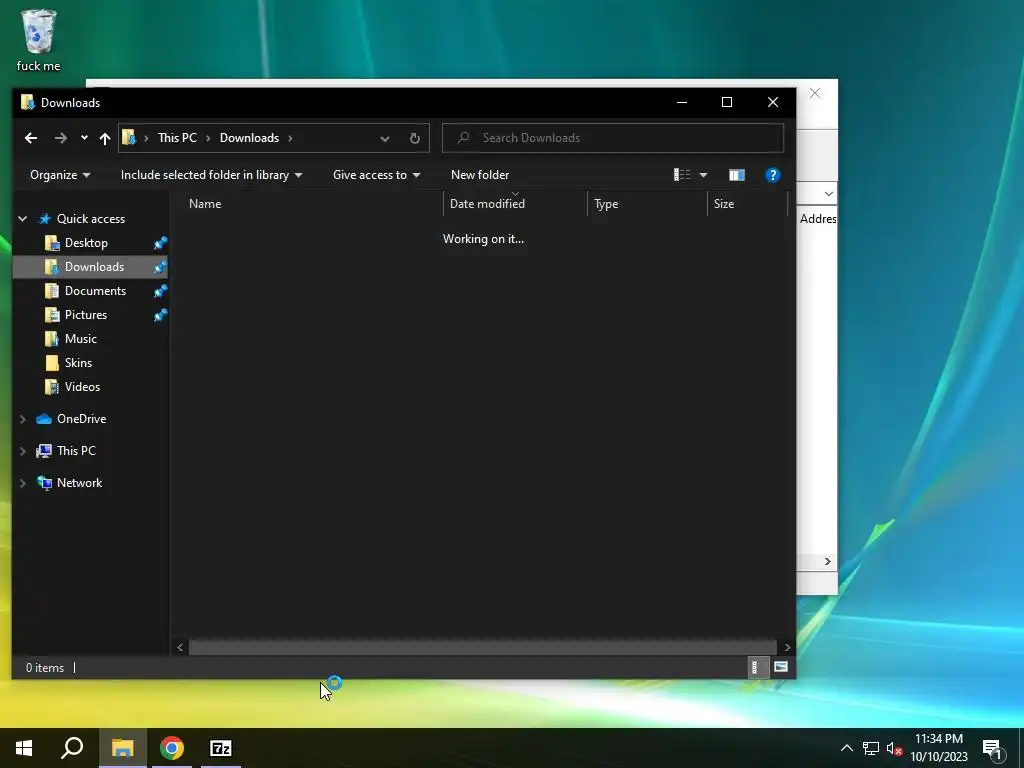
Task: Open Include selected folder in library menu
Action: tap(211, 175)
